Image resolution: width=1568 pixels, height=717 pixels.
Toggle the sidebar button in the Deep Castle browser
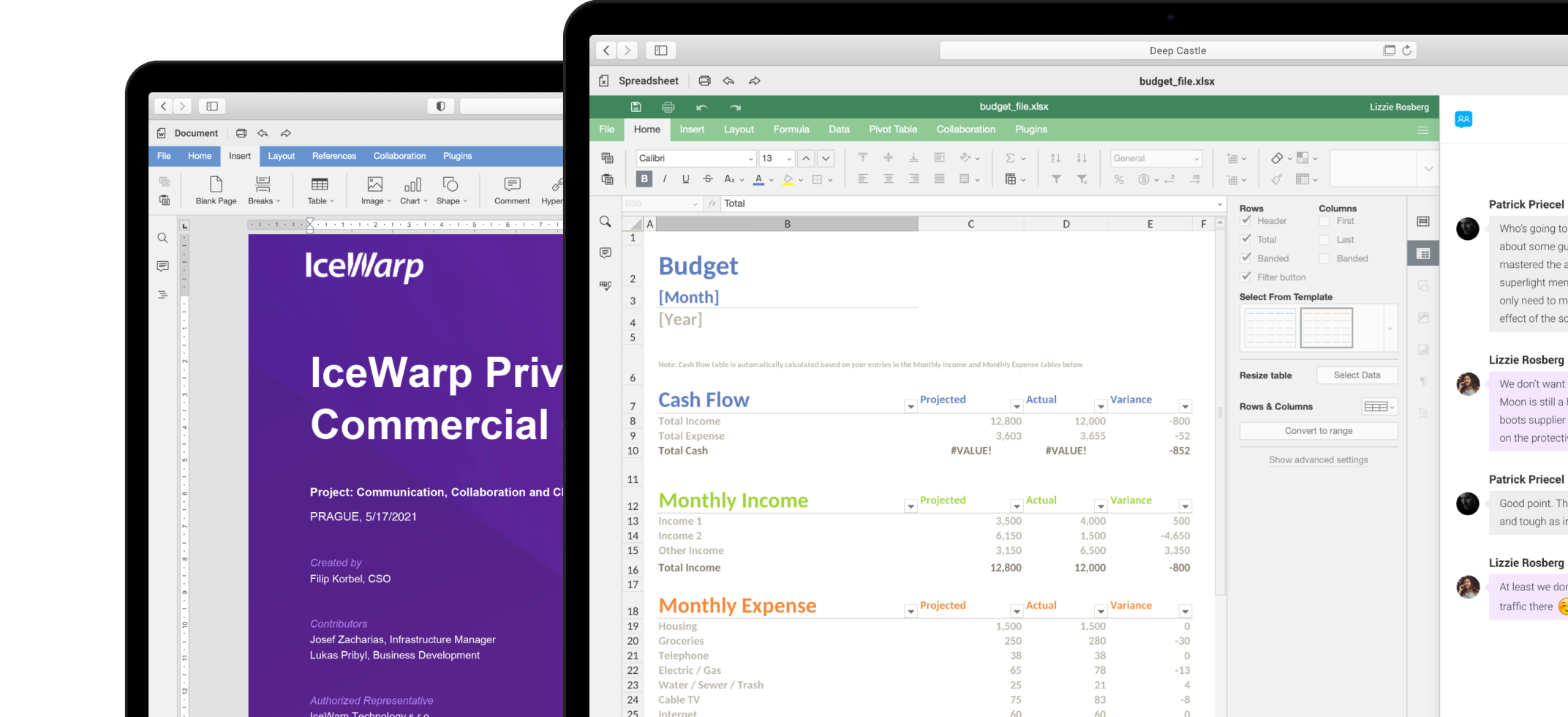point(661,50)
